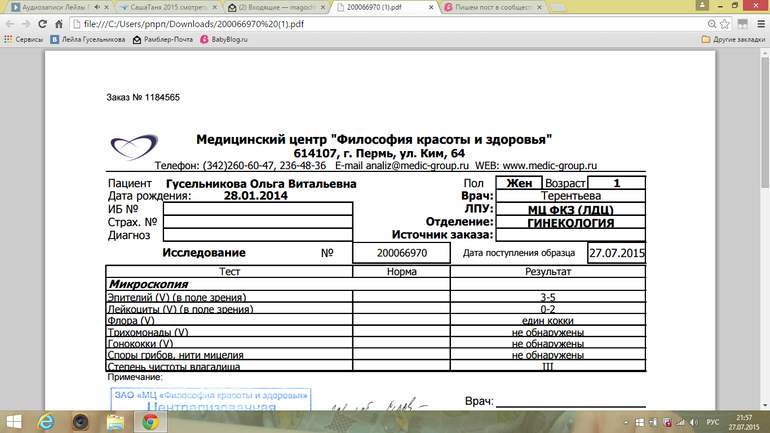This screenshot has width=770, height=433.
Task: Switch to the Входящие mail tab
Action: click(x=275, y=6)
